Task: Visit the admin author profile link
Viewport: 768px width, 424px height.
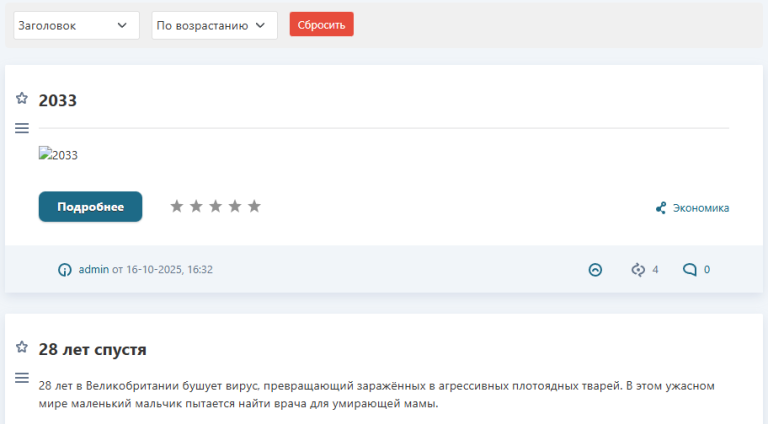Action: point(94,270)
